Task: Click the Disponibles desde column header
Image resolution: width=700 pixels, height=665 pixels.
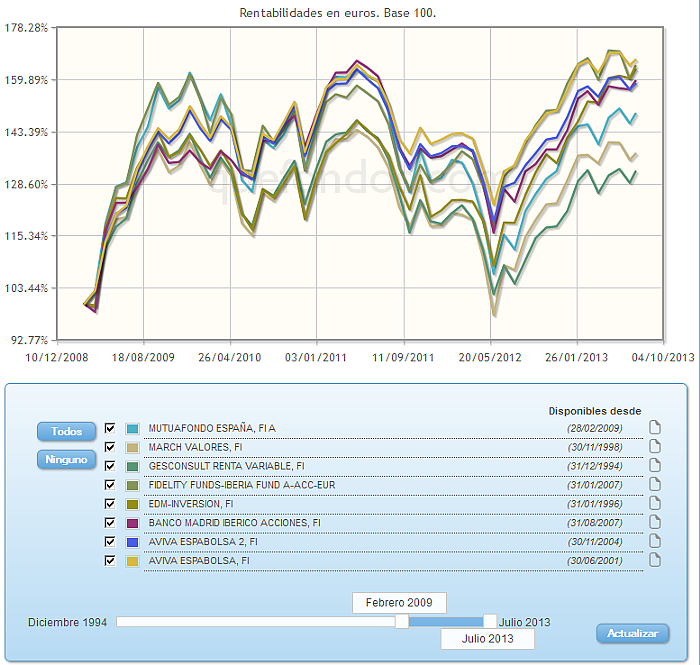Action: (x=595, y=411)
